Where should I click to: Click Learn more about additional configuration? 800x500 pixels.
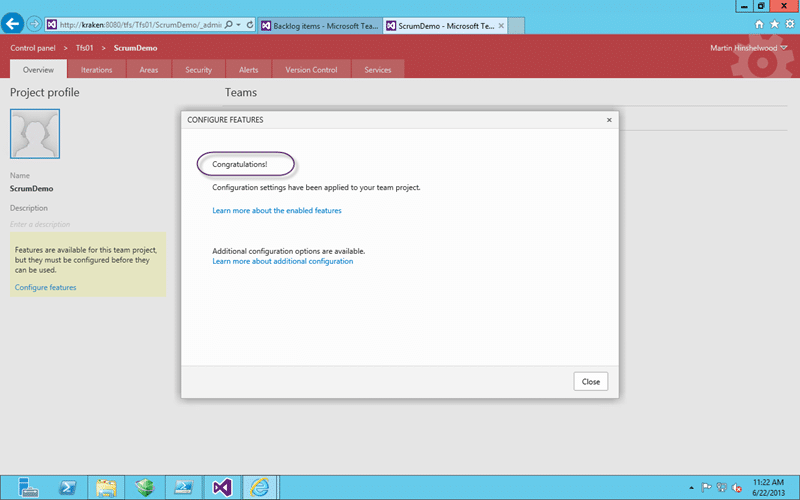283,261
